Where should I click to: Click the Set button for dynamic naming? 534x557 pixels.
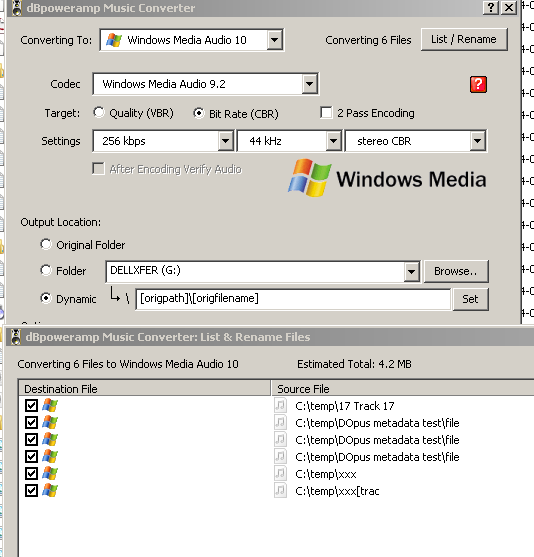tap(470, 299)
